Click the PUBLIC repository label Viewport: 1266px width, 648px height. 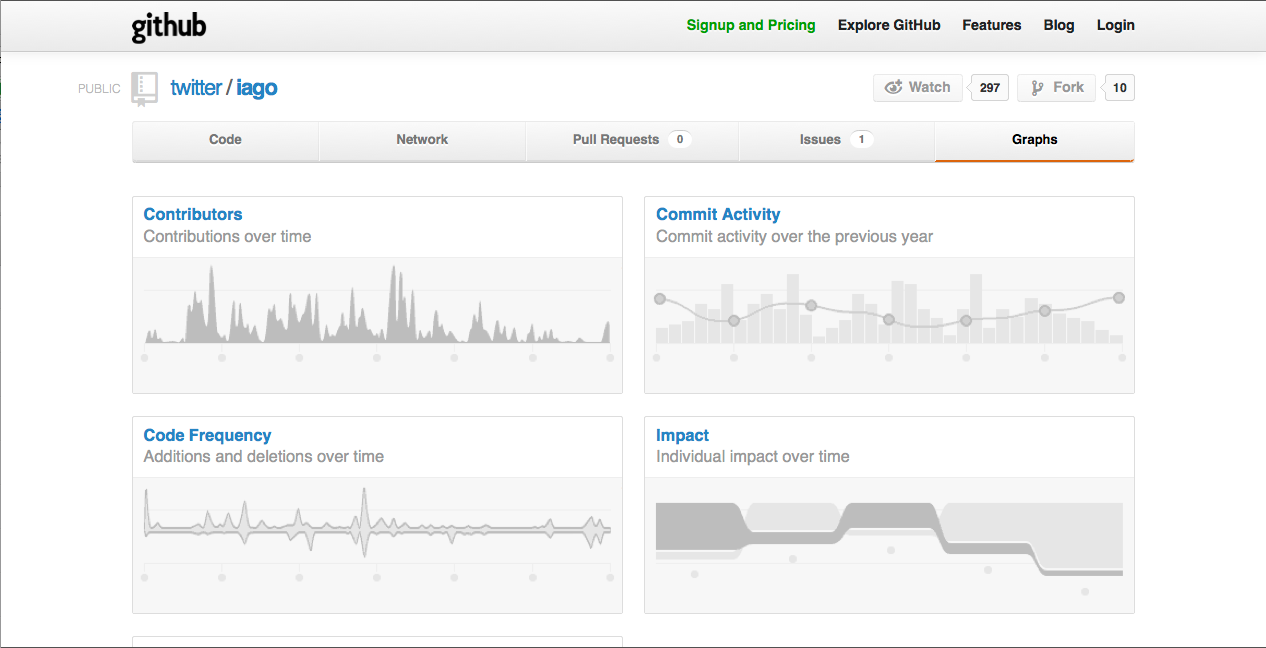pos(99,89)
